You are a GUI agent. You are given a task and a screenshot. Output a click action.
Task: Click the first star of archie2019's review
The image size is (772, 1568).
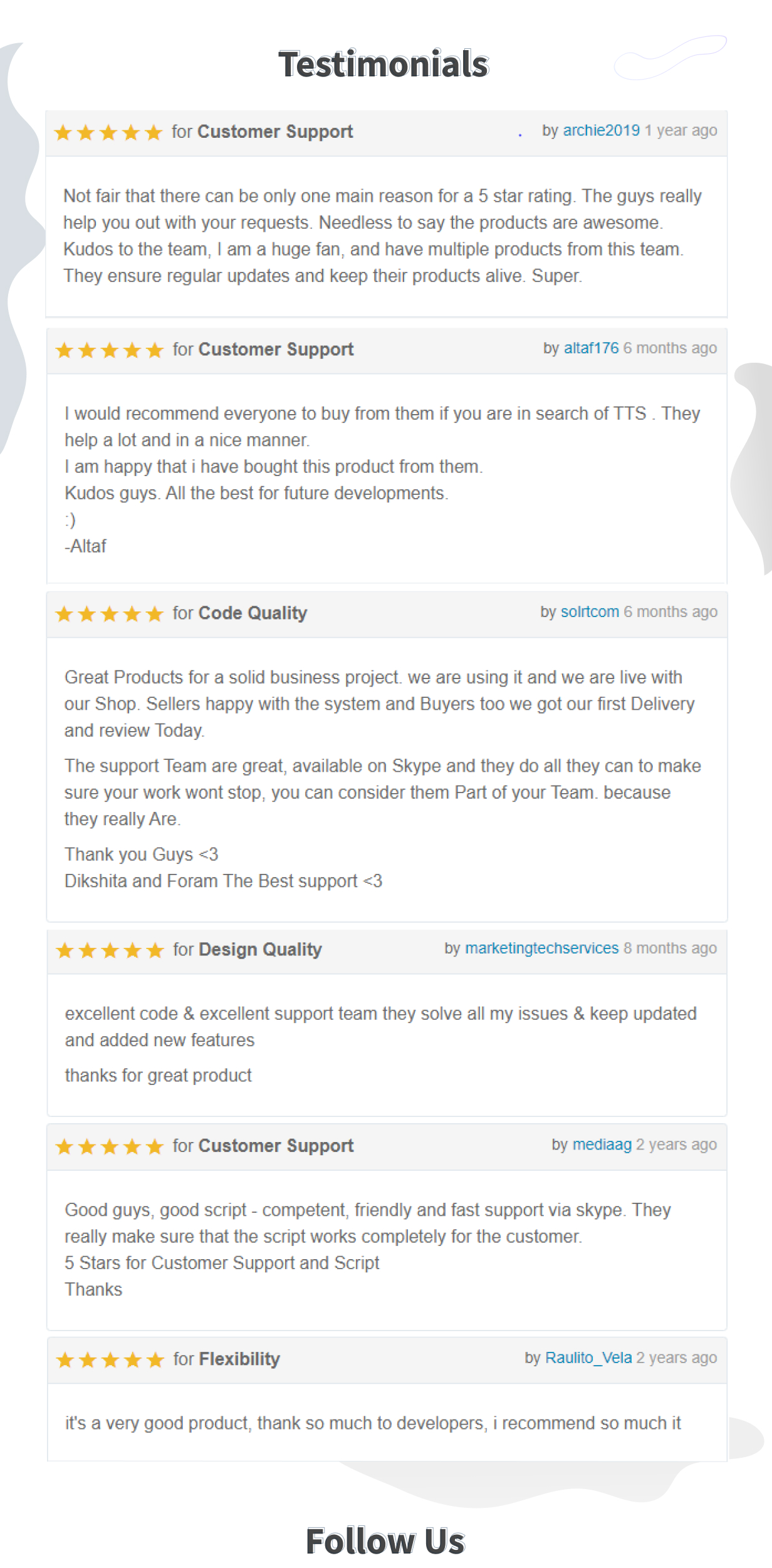pos(63,133)
